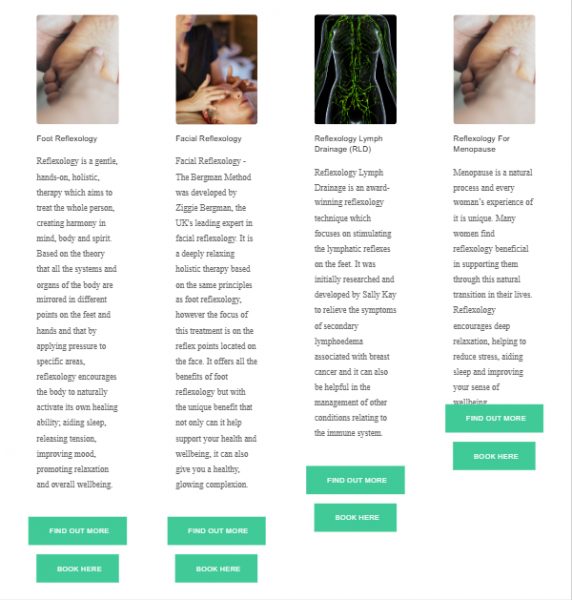Click the Sally Kay lymph drainage paragraph
The image size is (572, 600).
355,302
